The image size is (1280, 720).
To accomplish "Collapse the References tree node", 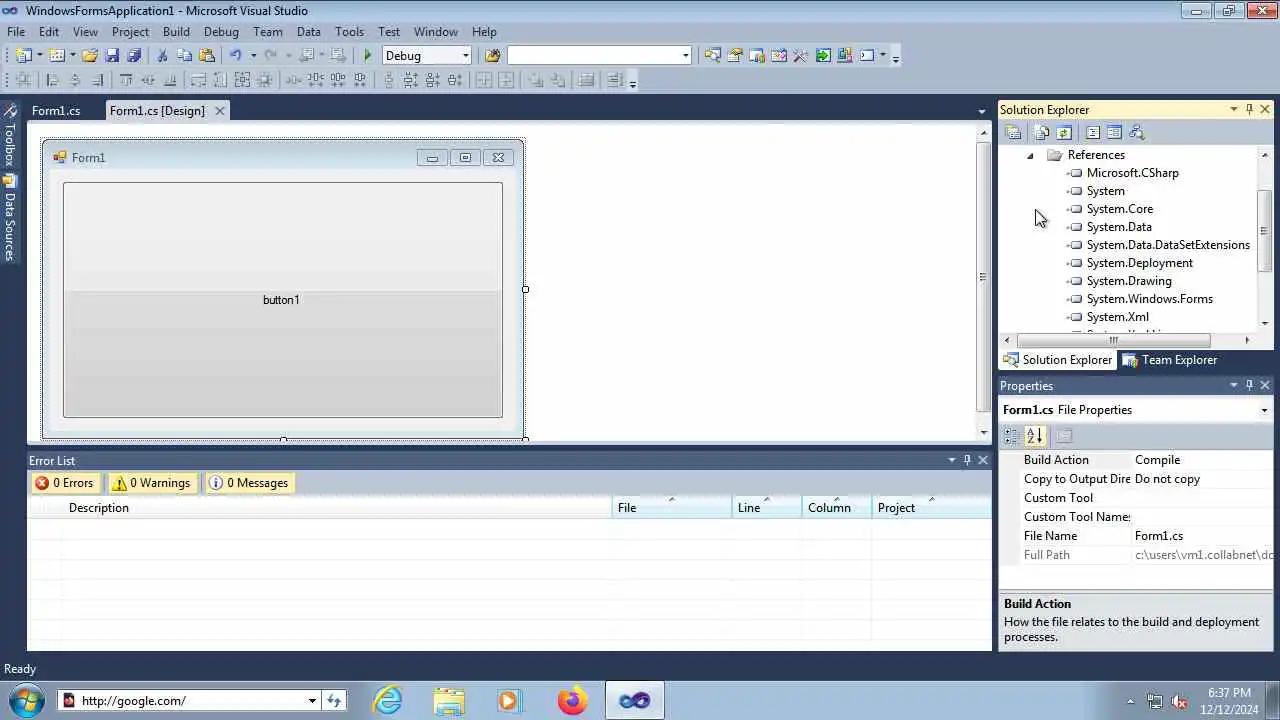I will click(x=1030, y=155).
